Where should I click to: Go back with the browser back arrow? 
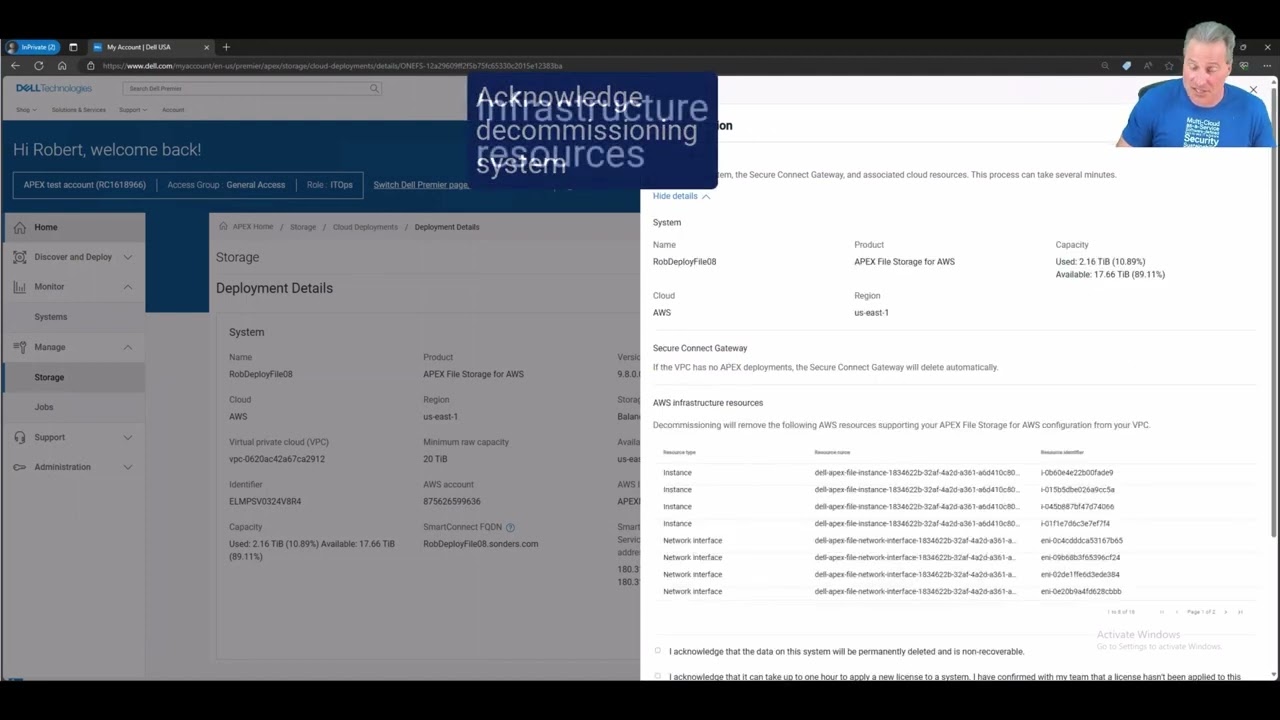[15, 66]
